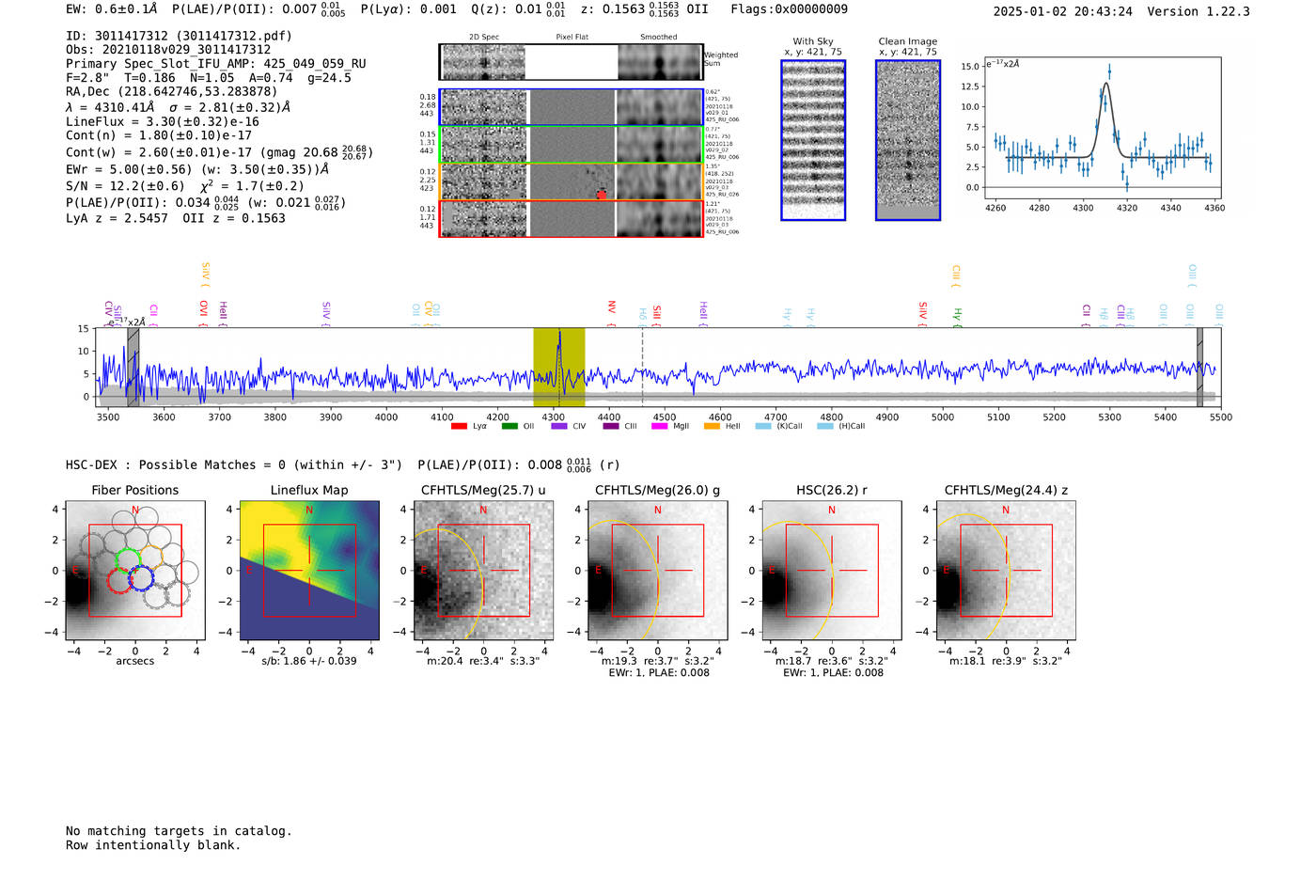Click the green Hγ line label near 5020
This screenshot has height=896, width=1316.
(957, 315)
